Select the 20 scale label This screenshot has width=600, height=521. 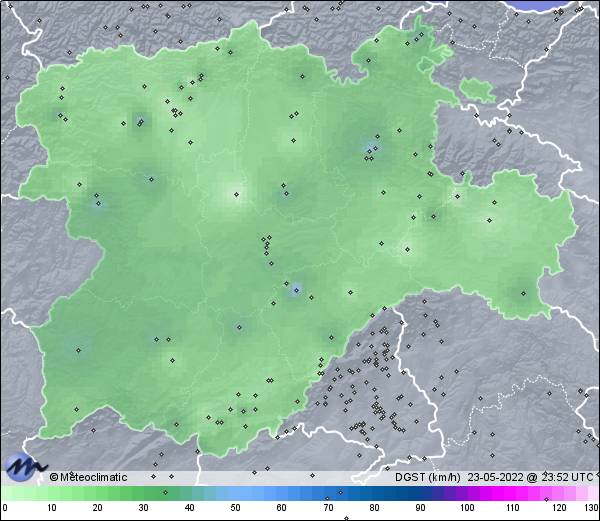pyautogui.click(x=98, y=508)
